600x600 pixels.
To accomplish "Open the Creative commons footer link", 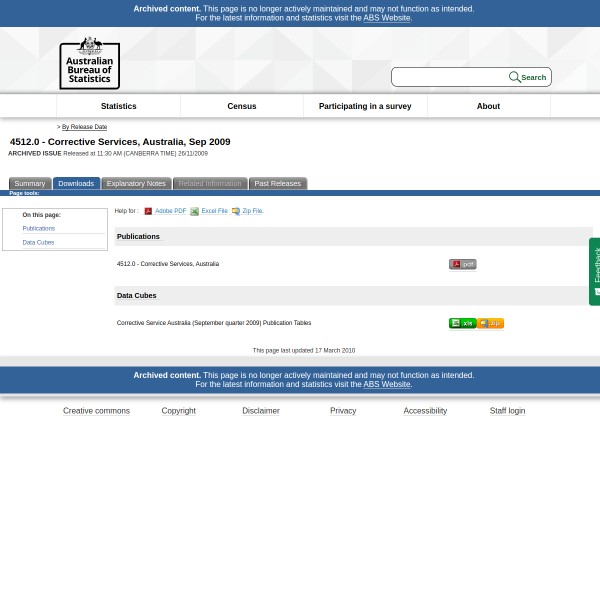I will click(96, 410).
